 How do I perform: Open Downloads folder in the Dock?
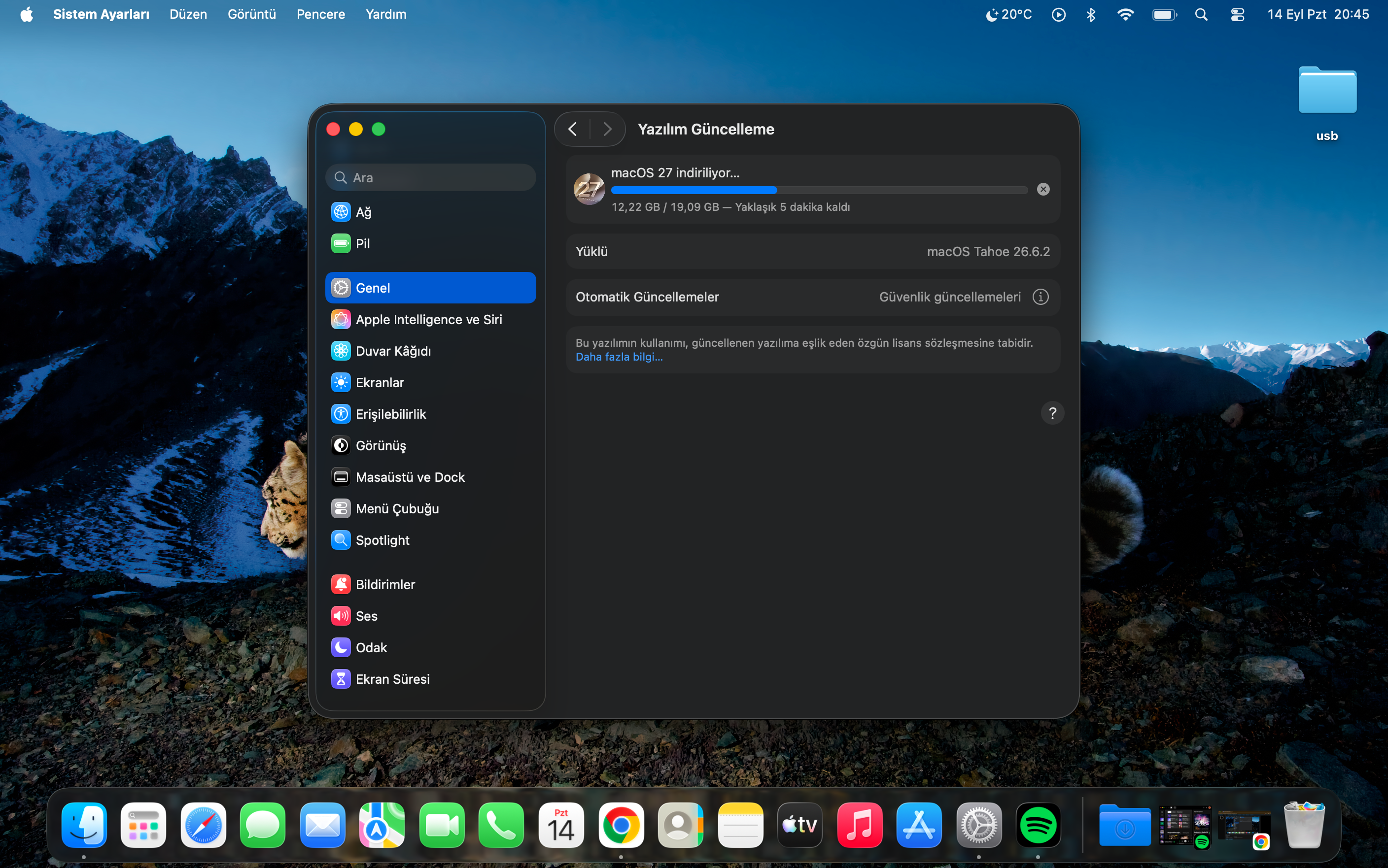[1124, 825]
